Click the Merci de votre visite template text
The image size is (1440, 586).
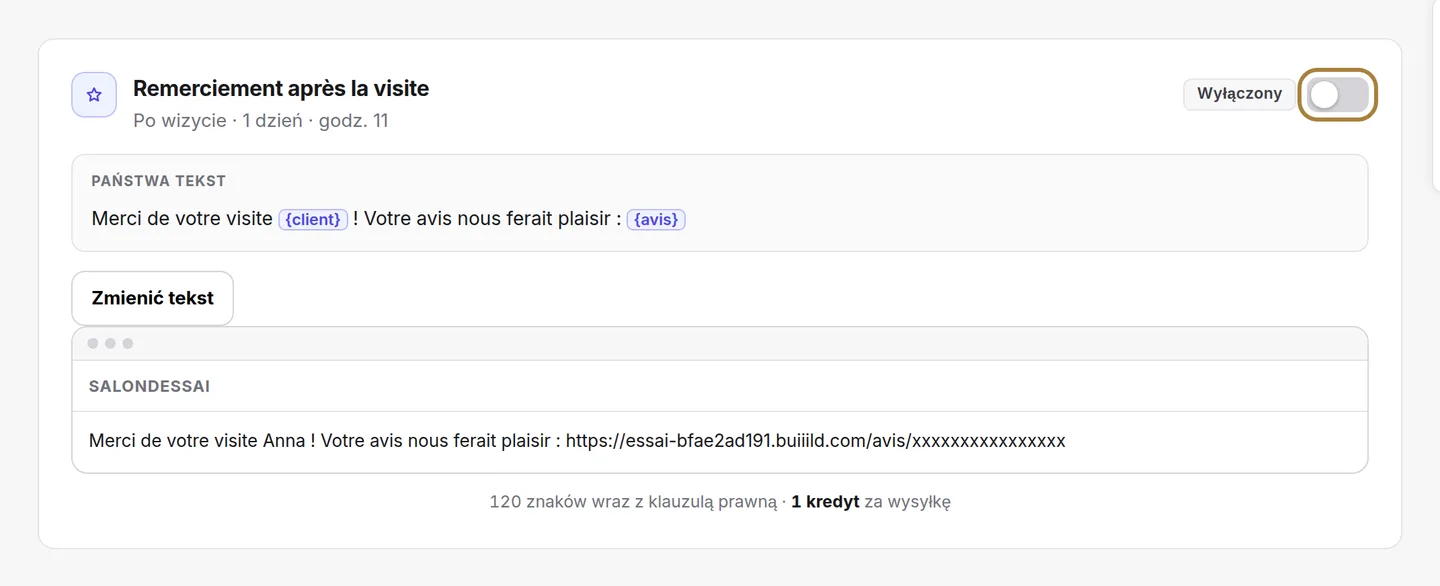point(182,218)
